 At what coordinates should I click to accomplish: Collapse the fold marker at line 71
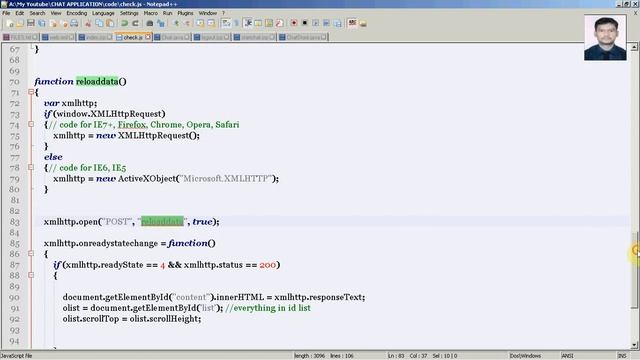point(31,92)
